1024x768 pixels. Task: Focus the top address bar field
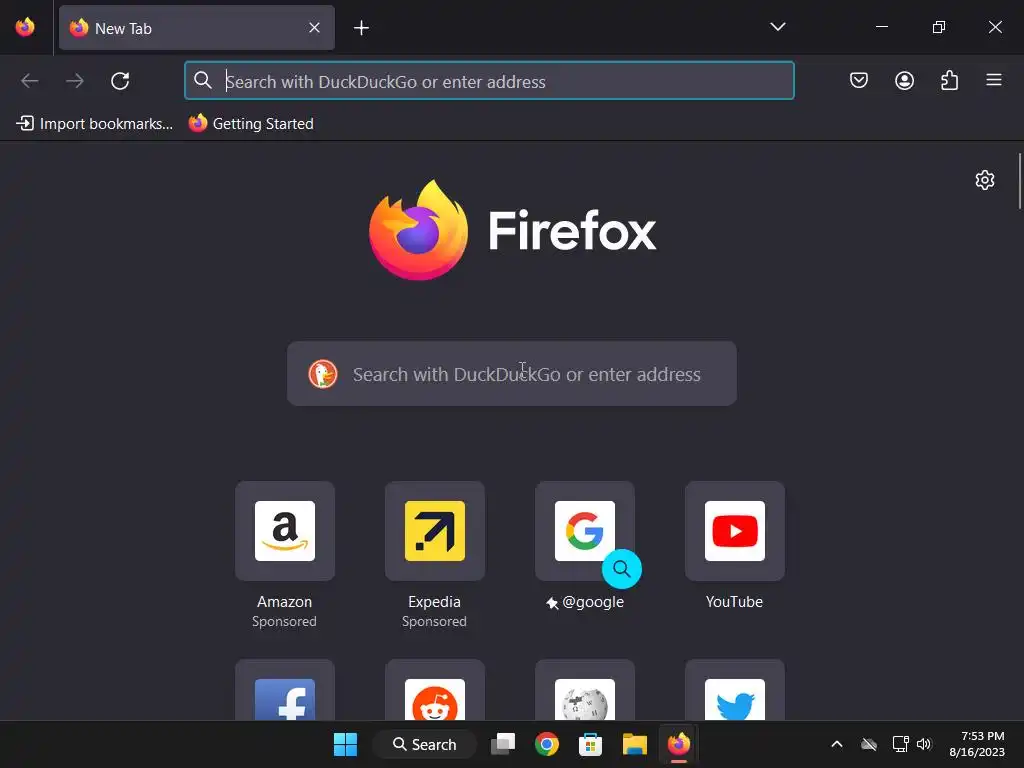489,81
